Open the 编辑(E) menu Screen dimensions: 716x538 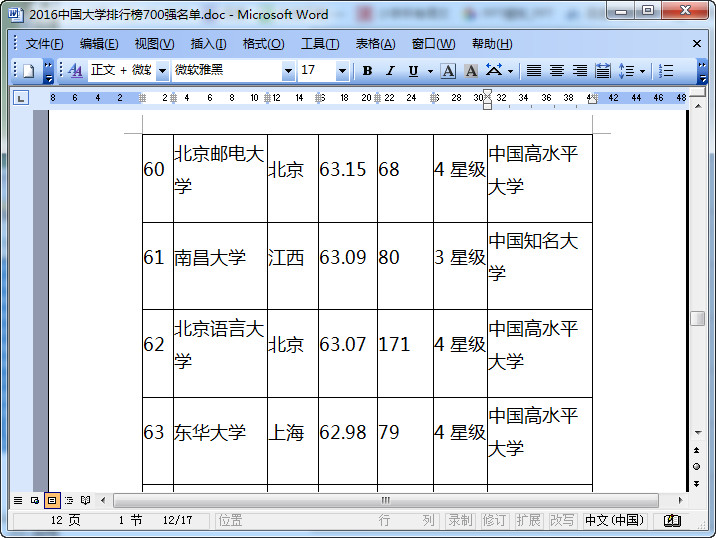[99, 44]
